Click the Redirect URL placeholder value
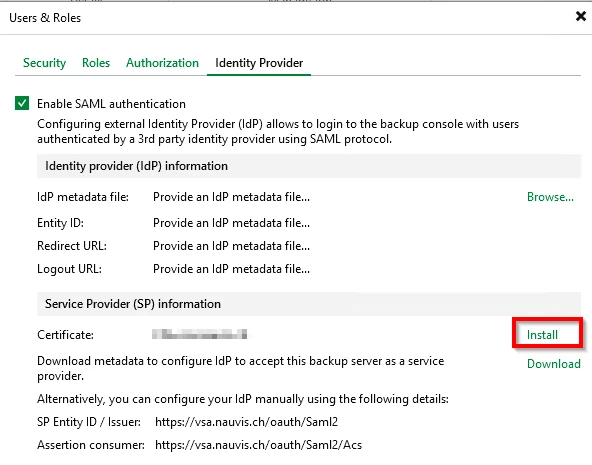 pyautogui.click(x=231, y=246)
